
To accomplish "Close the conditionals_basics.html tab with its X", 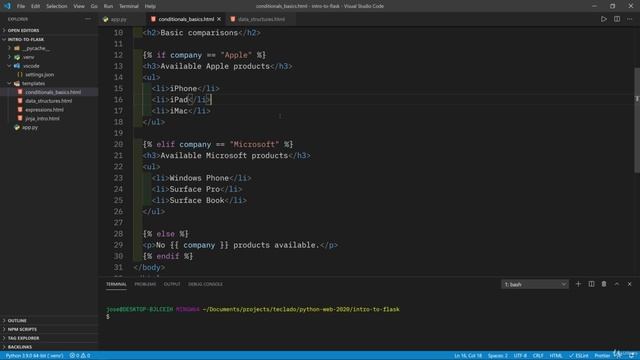I will pos(219,19).
